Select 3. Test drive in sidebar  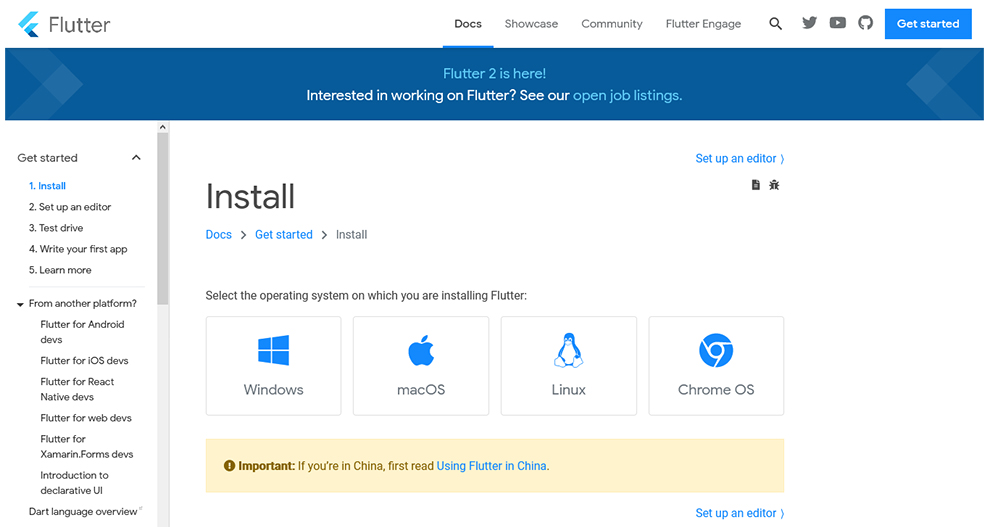56,228
